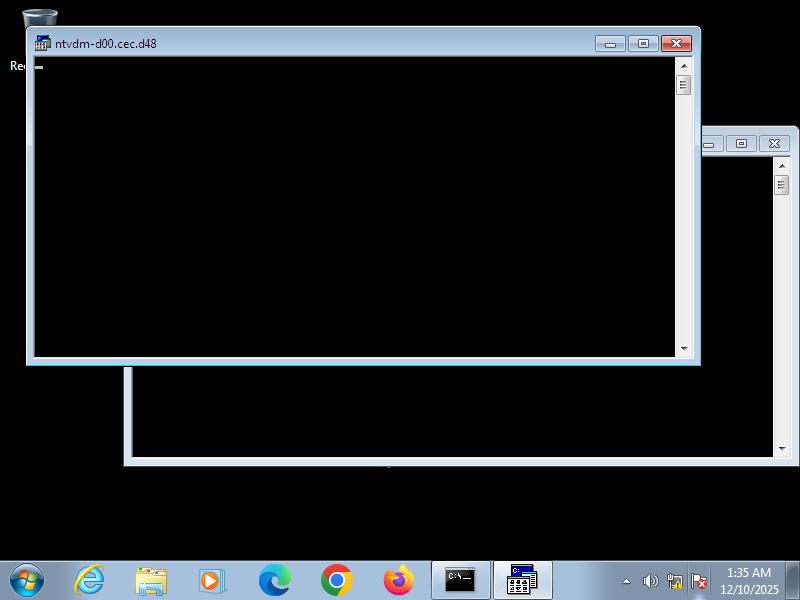Open the volume speaker control
Image resolution: width=800 pixels, height=600 pixels.
coord(650,581)
